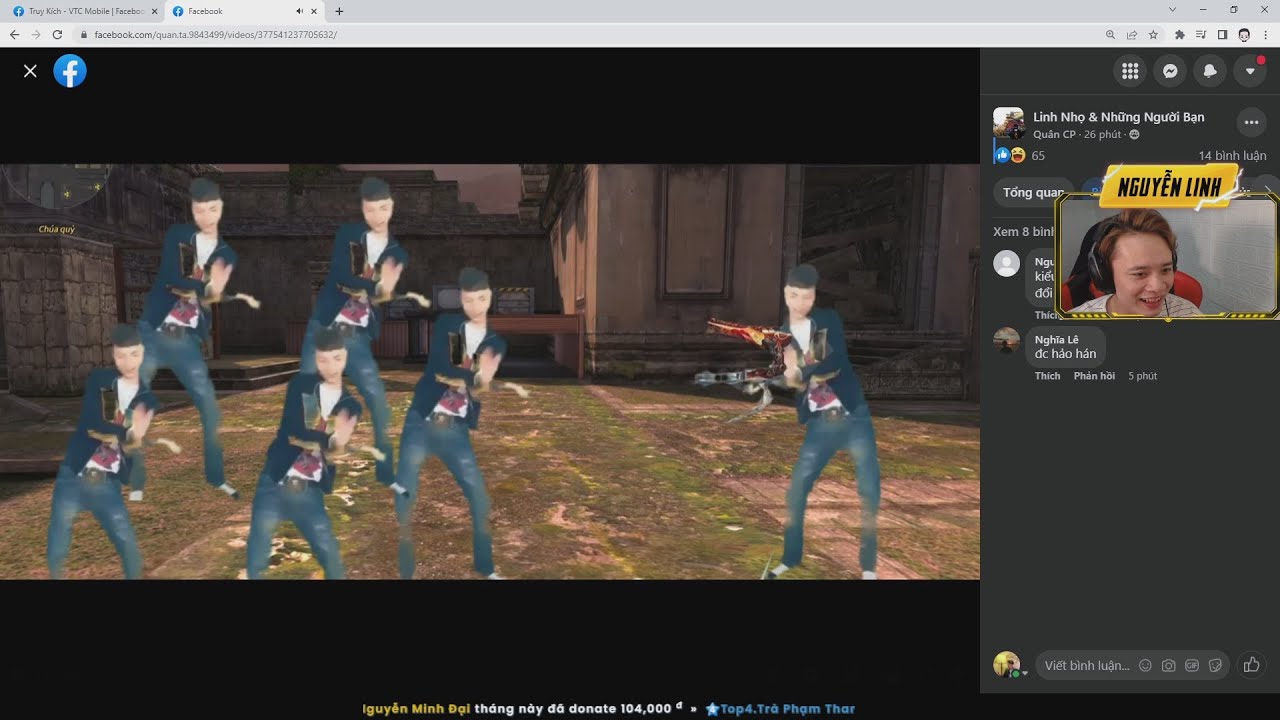Attach a photo with the camera icon
This screenshot has width=1280, height=720.
click(x=1169, y=665)
